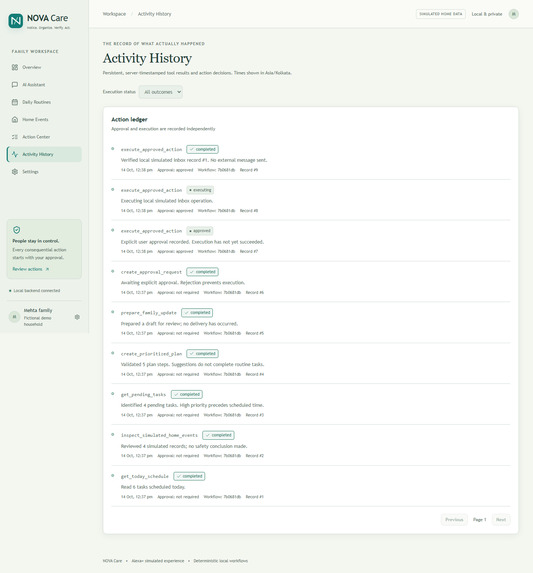Click the Mehta family avatar circle
Image resolution: width=533 pixels, height=573 pixels.
pos(14,317)
